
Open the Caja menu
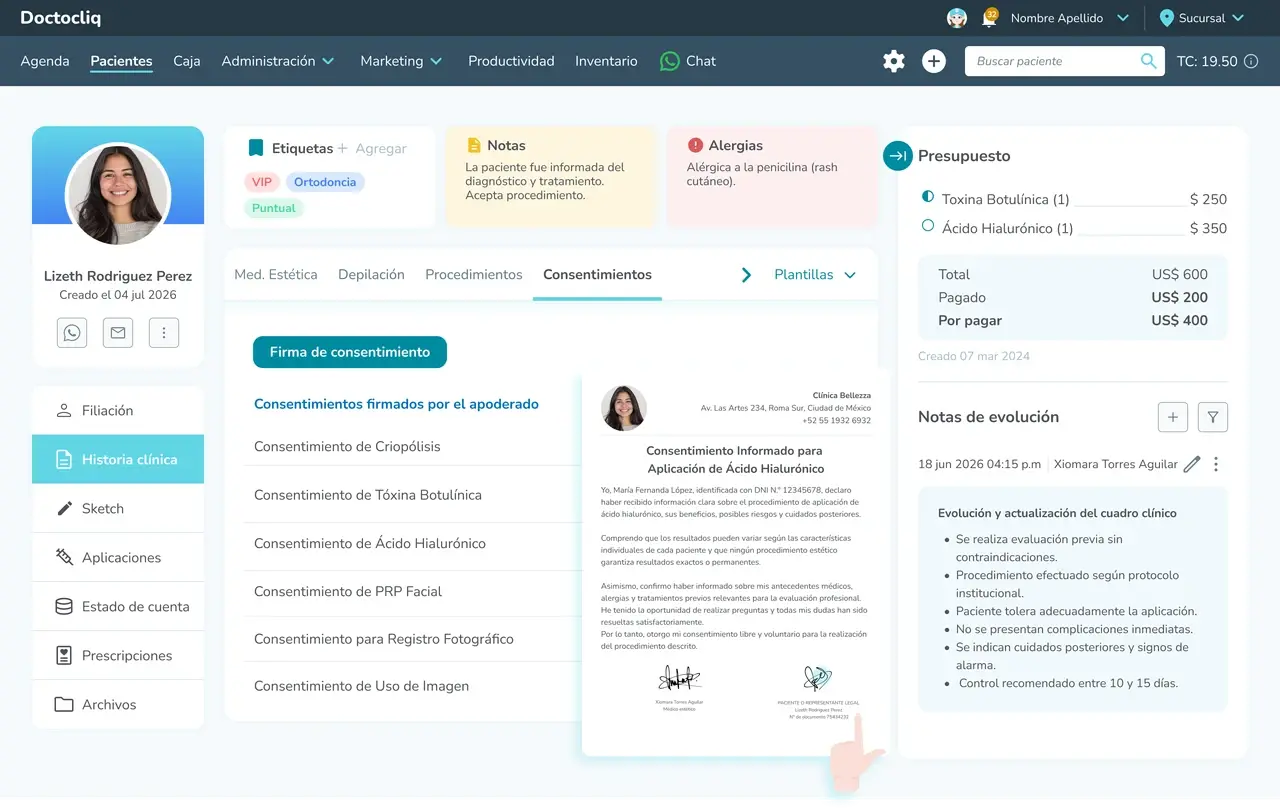tap(187, 61)
